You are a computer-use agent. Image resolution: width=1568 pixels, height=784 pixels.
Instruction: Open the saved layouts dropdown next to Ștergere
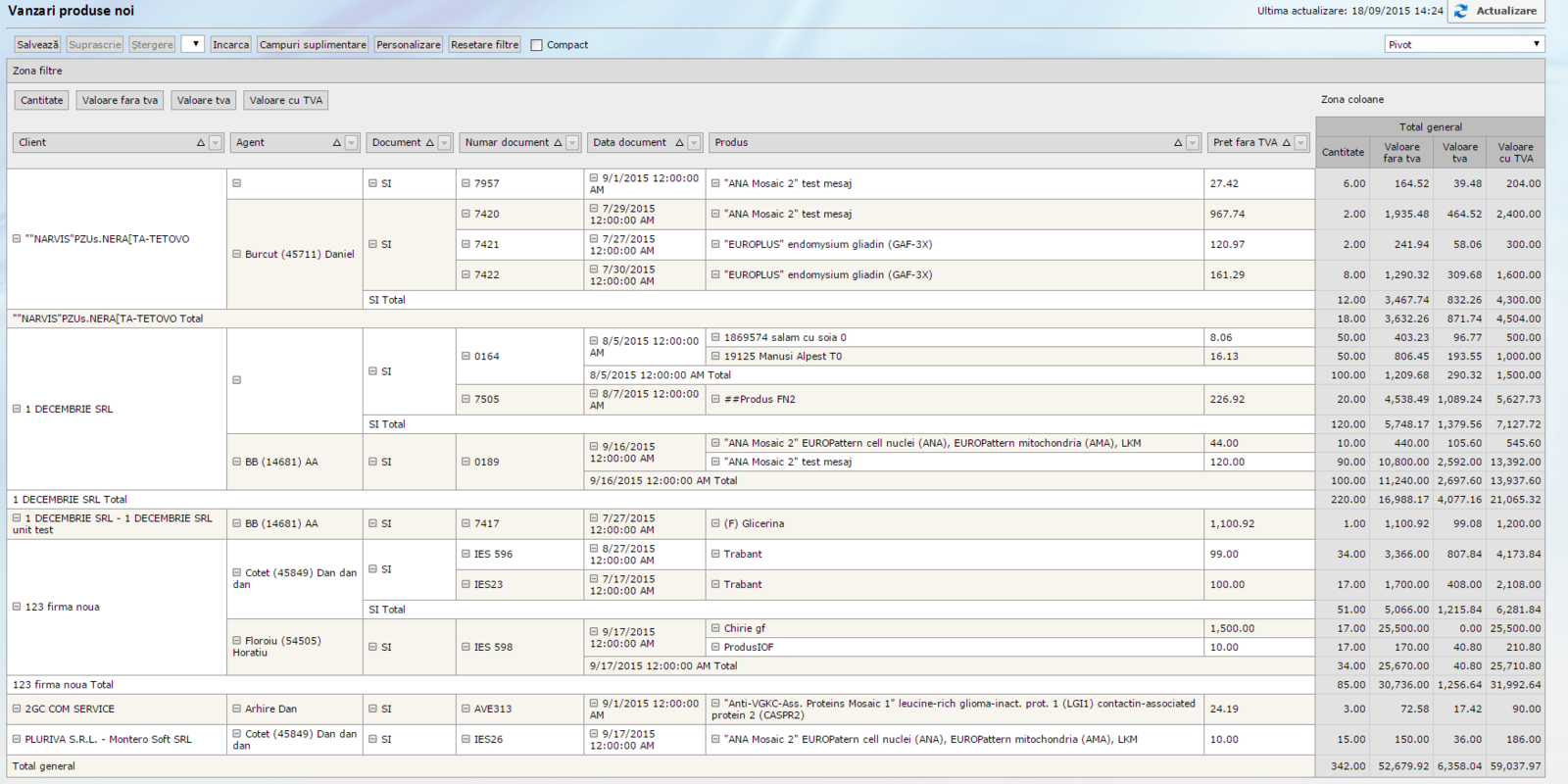coord(193,44)
